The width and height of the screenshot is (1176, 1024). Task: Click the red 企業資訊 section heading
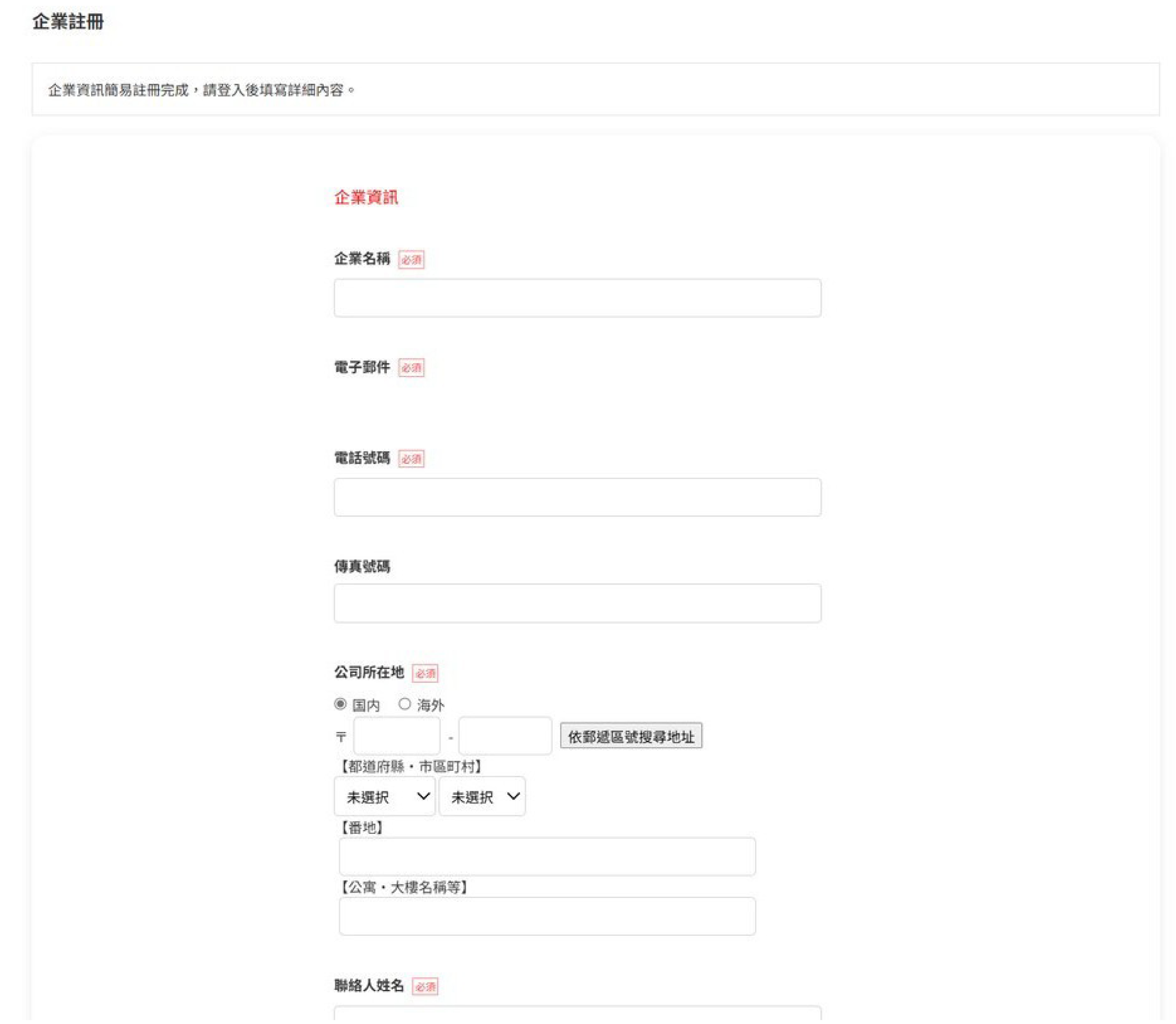click(366, 197)
